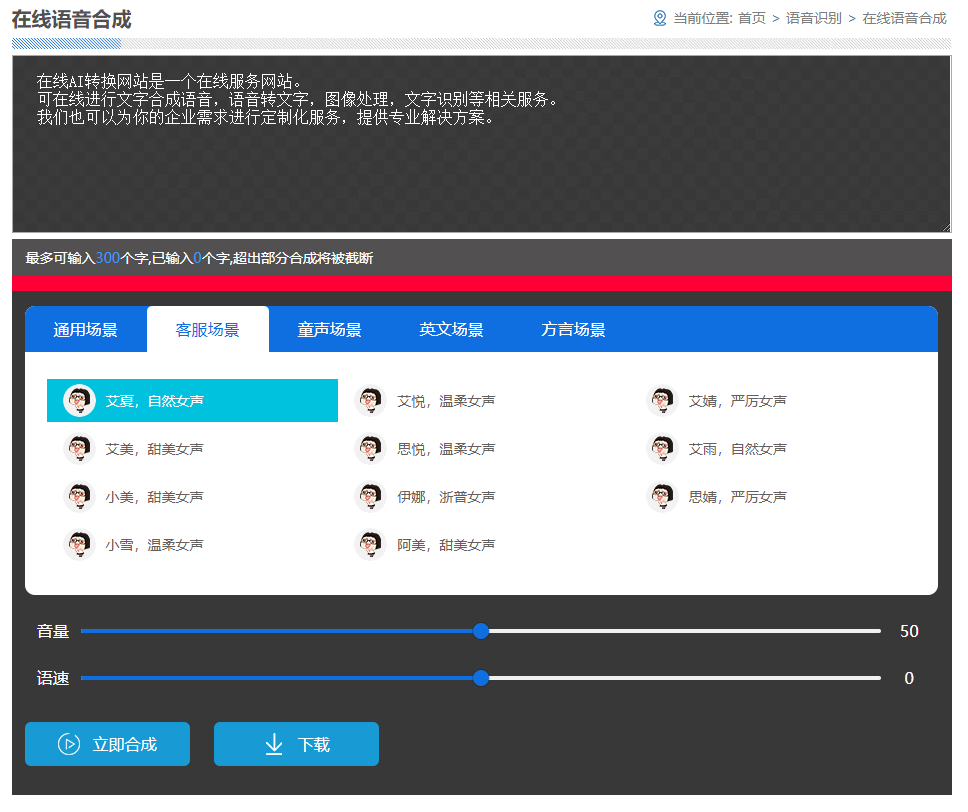Click the 艾雨 avatar icon
Screen dimensions: 968x812
[662, 448]
